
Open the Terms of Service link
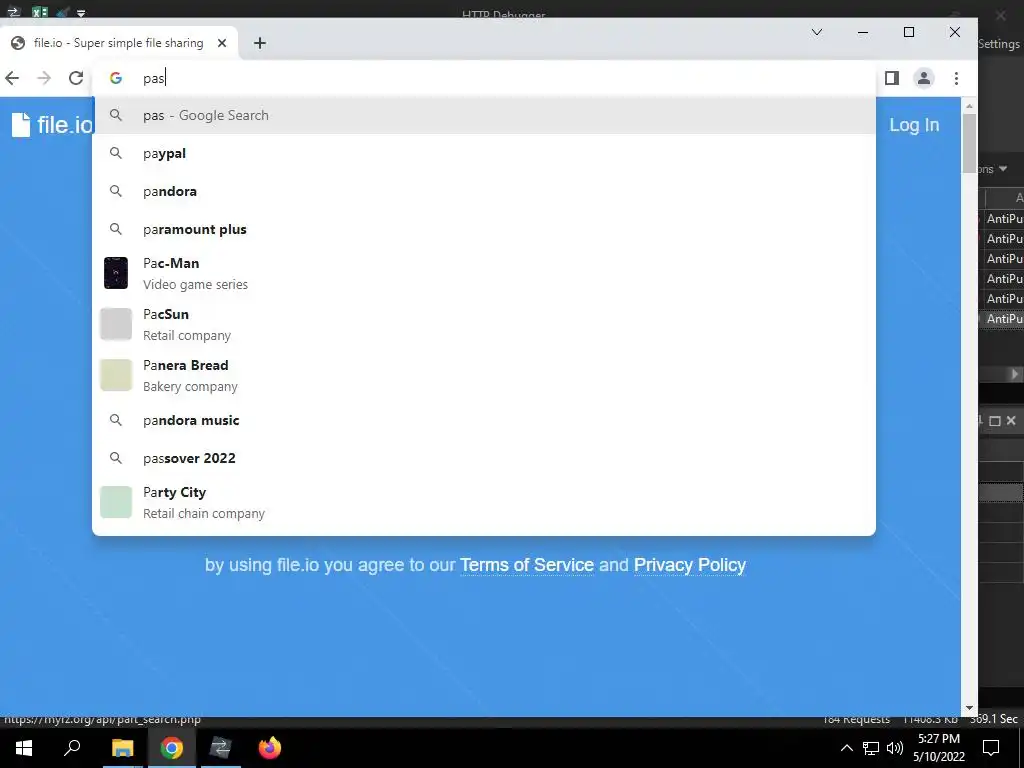(527, 565)
